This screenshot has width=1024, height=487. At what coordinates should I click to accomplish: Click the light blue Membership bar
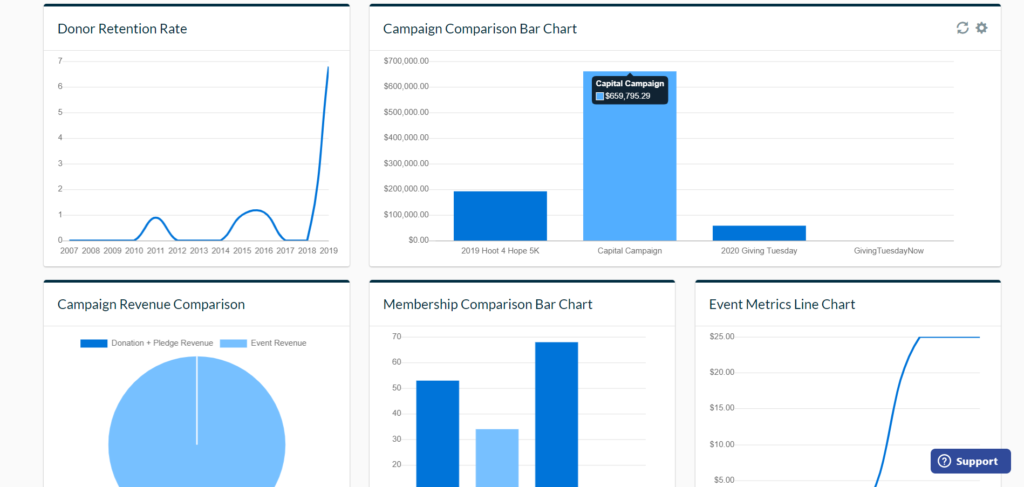pyautogui.click(x=497, y=458)
